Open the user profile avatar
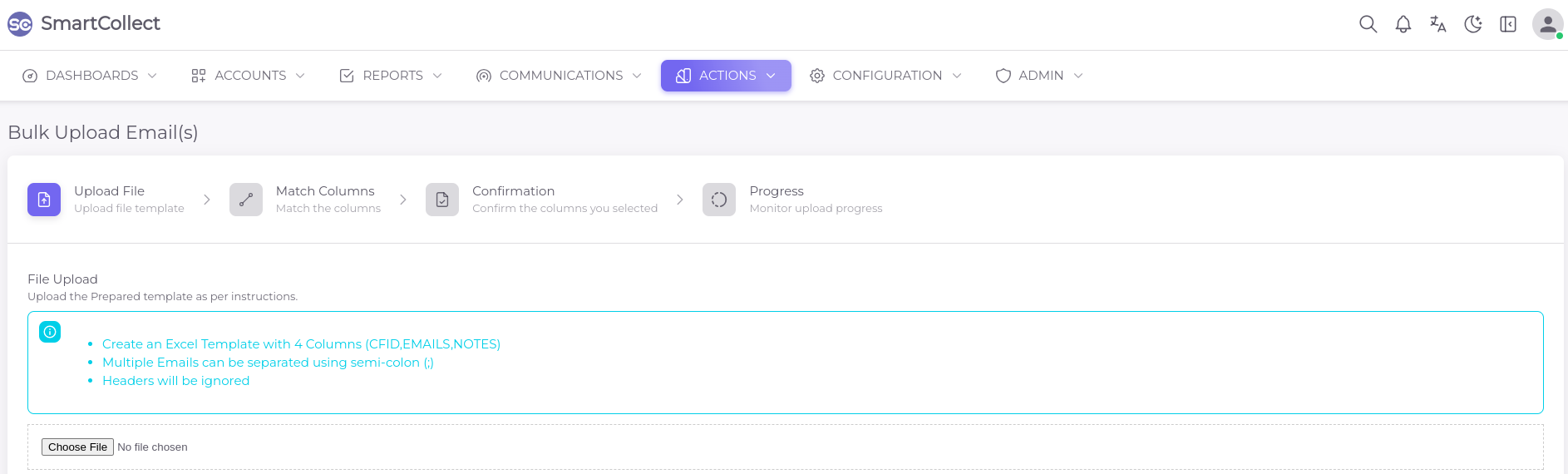Image resolution: width=1568 pixels, height=474 pixels. point(1547,24)
